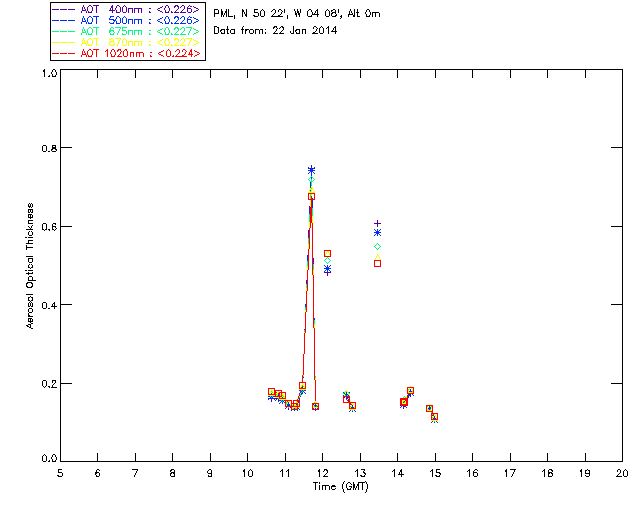Click the AOT 400nm legend entry
Screen dimensions: 640x512
point(126,9)
